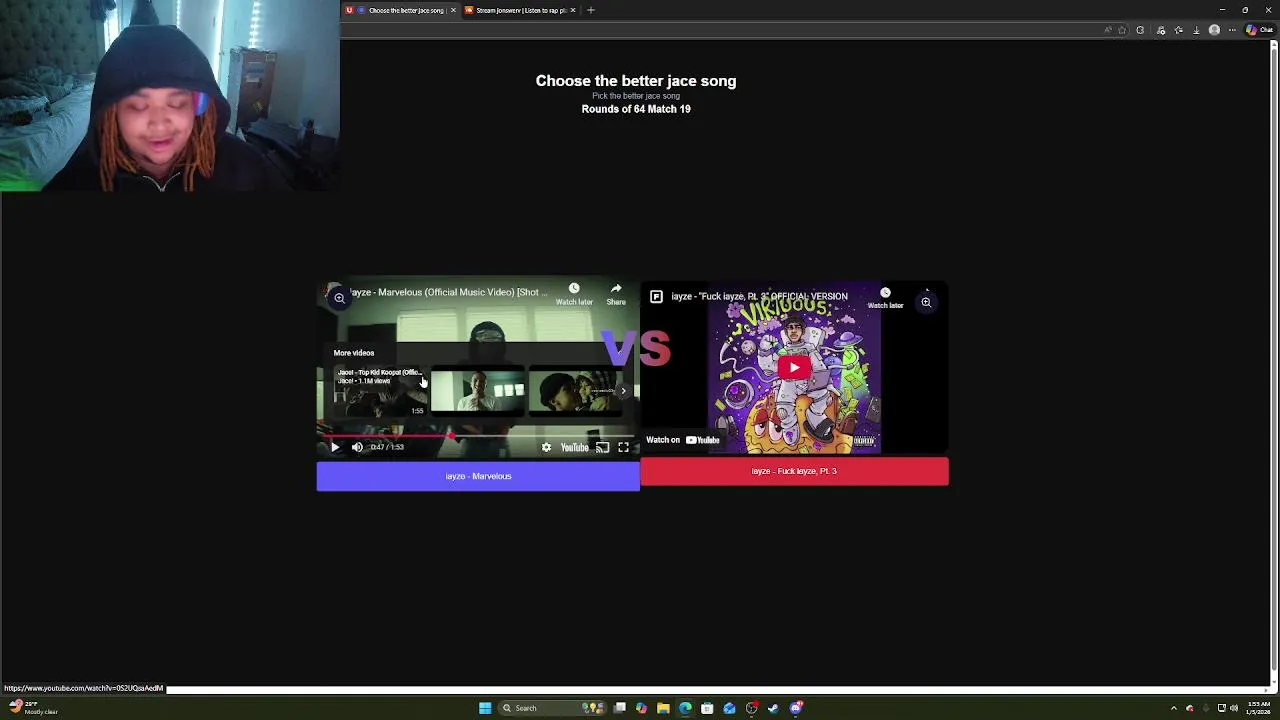Open the Windows Start menu
1280x720 pixels.
click(x=485, y=708)
